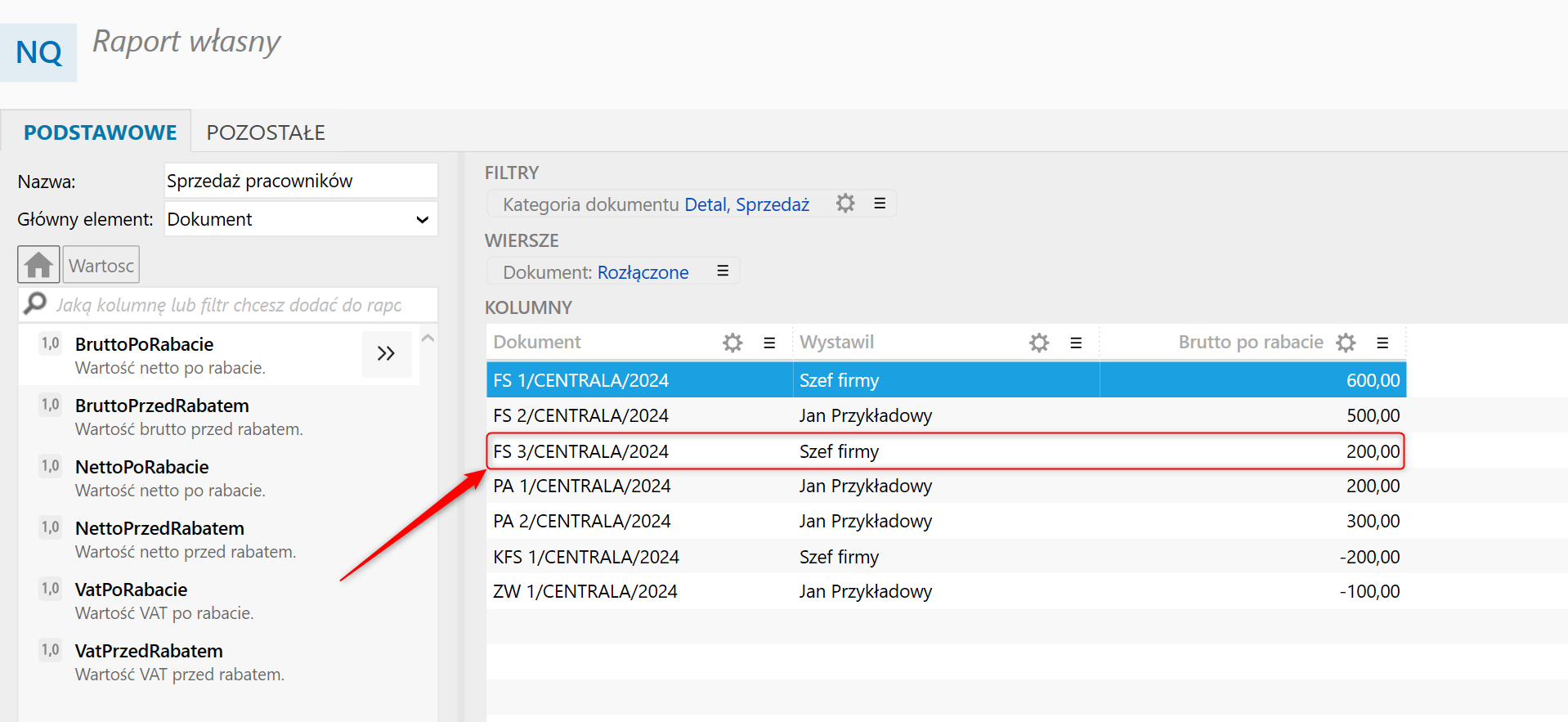
Task: Select the NettoPrzedRabatem field
Action: 219,539
